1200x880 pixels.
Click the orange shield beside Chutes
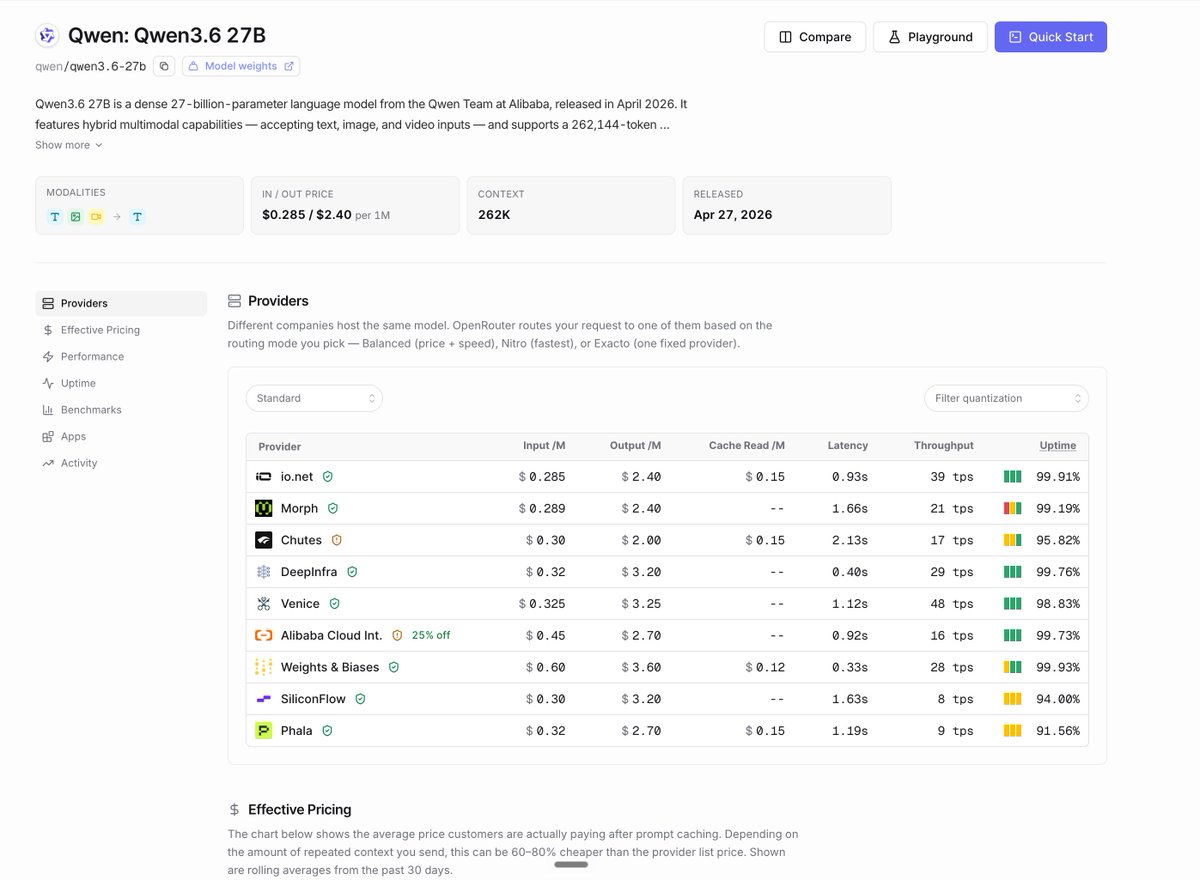click(337, 540)
